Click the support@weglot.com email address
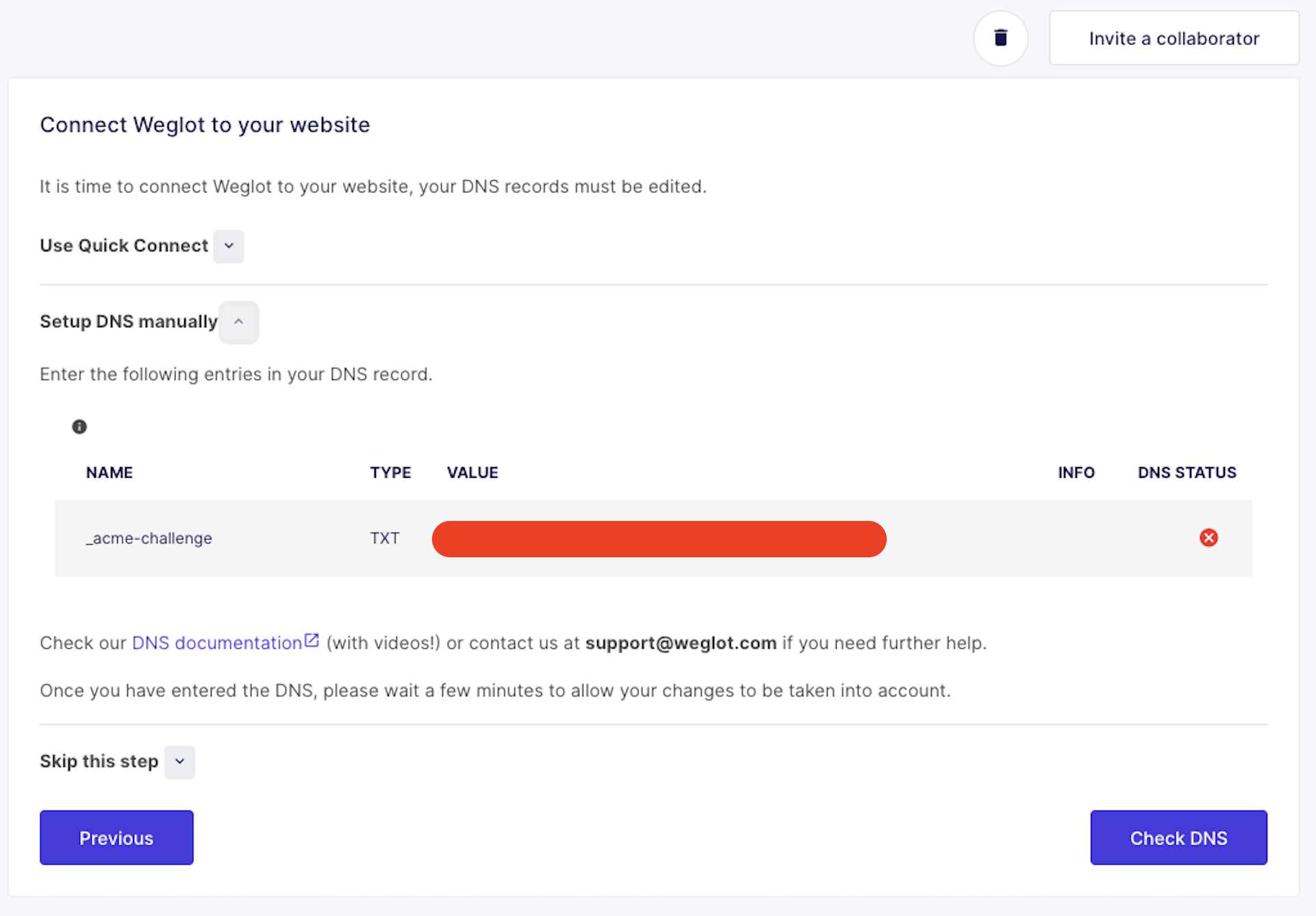1316x916 pixels. tap(681, 643)
